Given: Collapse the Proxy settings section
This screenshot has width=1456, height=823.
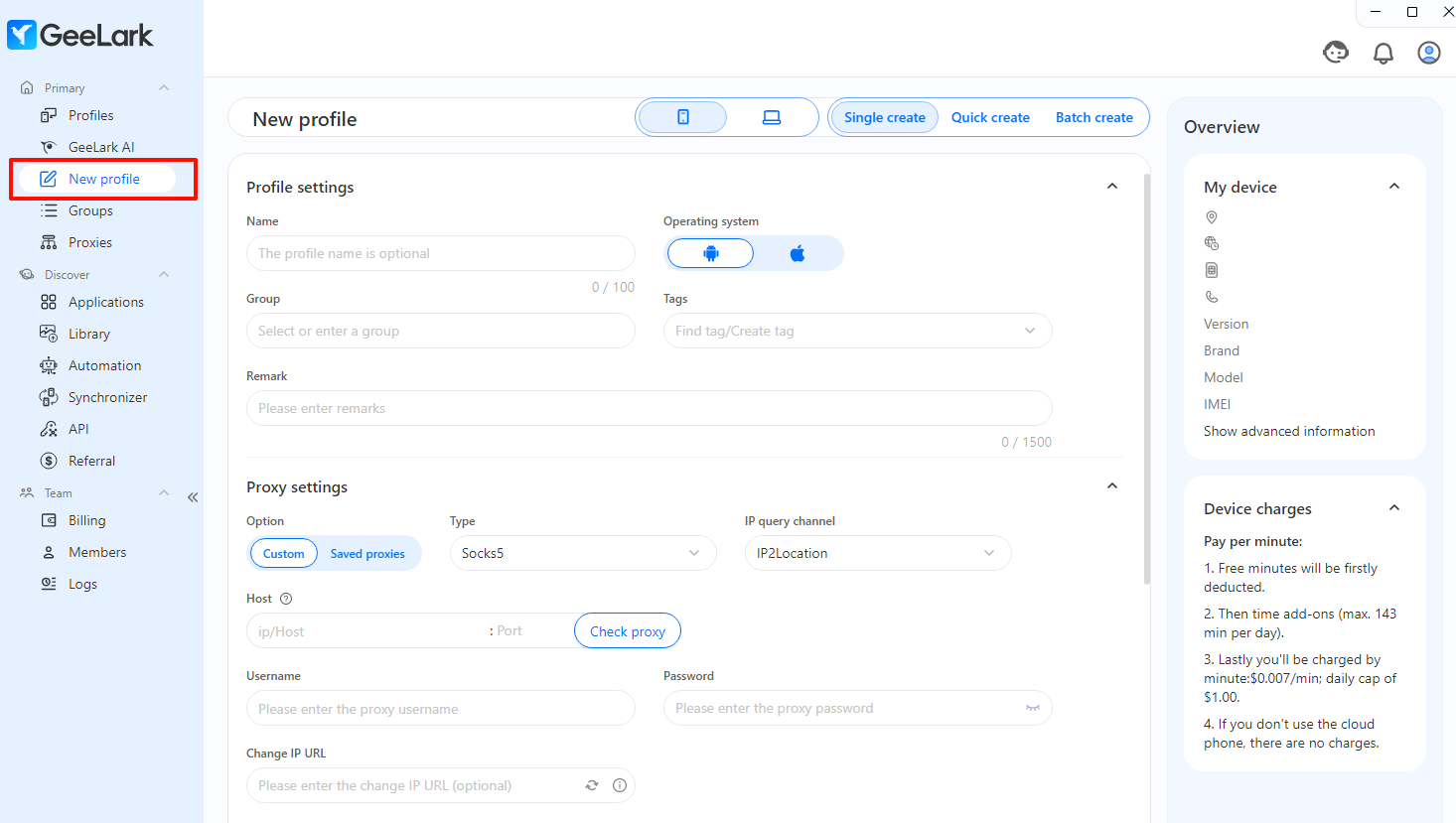Looking at the screenshot, I should tap(1112, 485).
